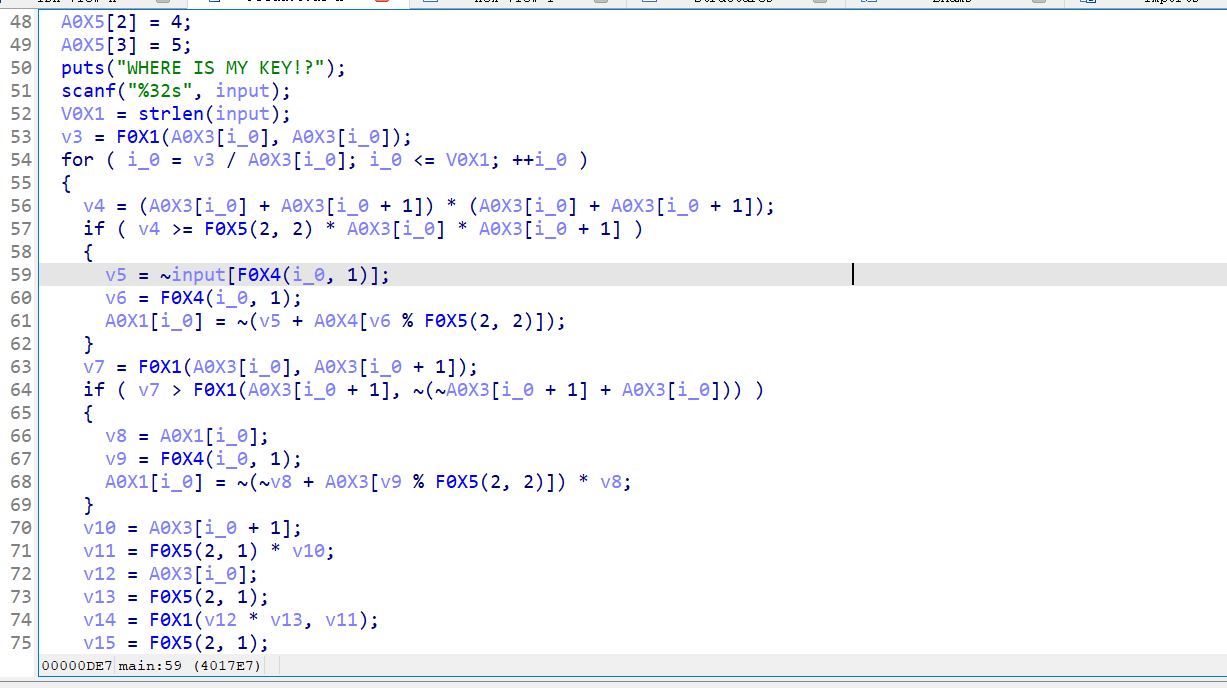Viewport: 1227px width, 688px height.
Task: Click variable v10 on line 70
Action: point(99,528)
